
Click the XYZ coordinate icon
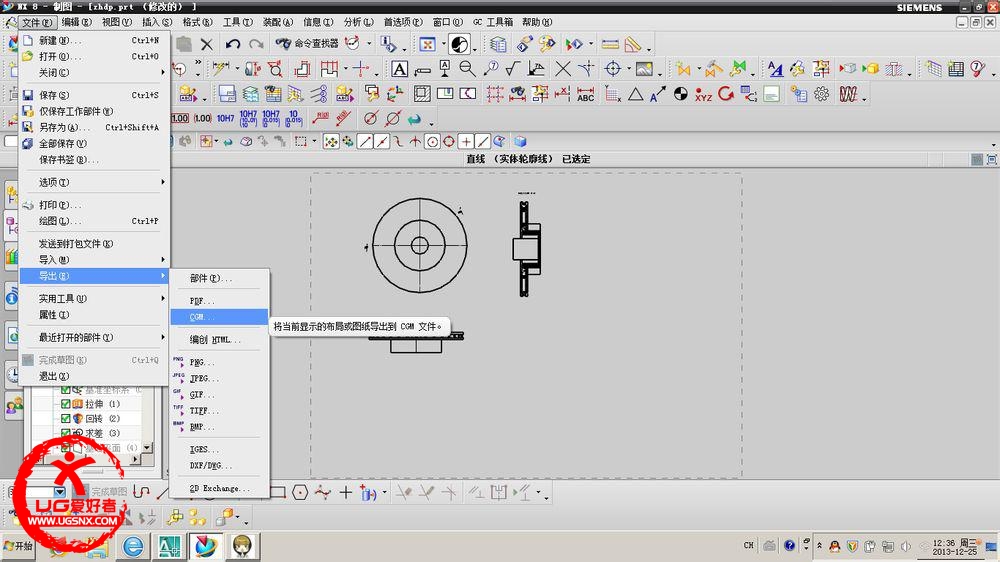coord(703,94)
